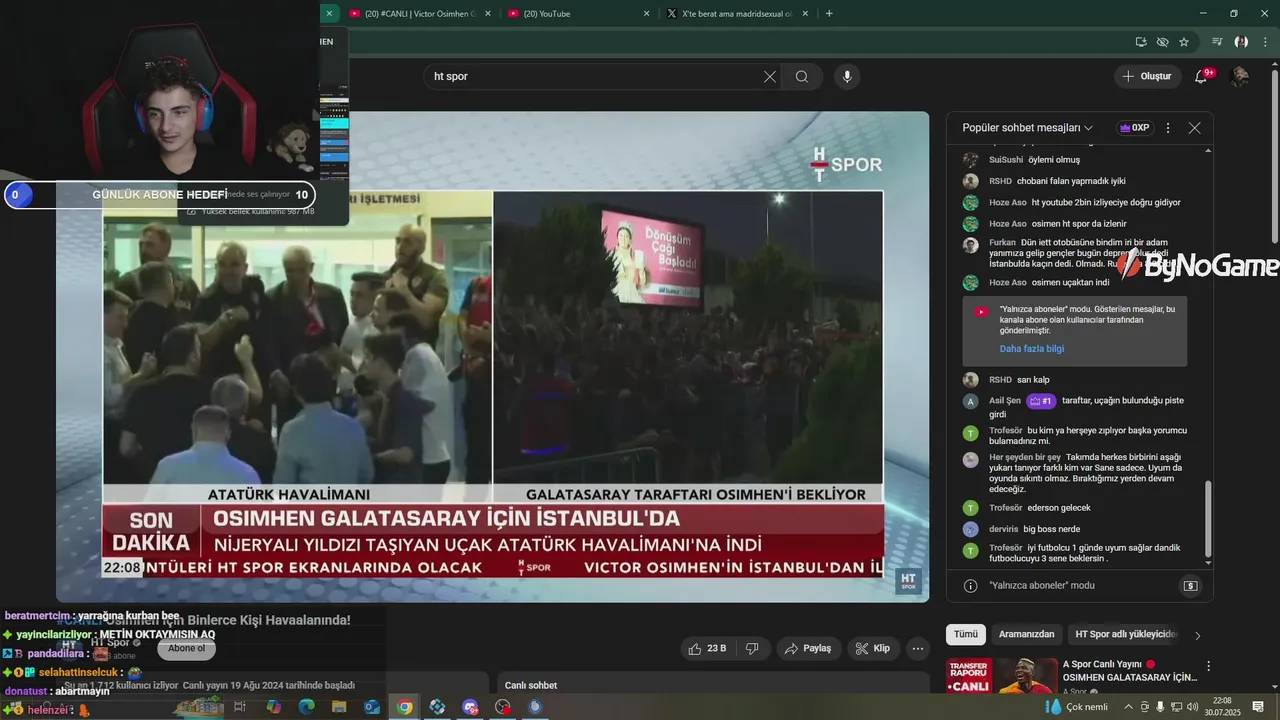Start voice search with the microphone icon
Image resolution: width=1280 pixels, height=720 pixels.
847,77
